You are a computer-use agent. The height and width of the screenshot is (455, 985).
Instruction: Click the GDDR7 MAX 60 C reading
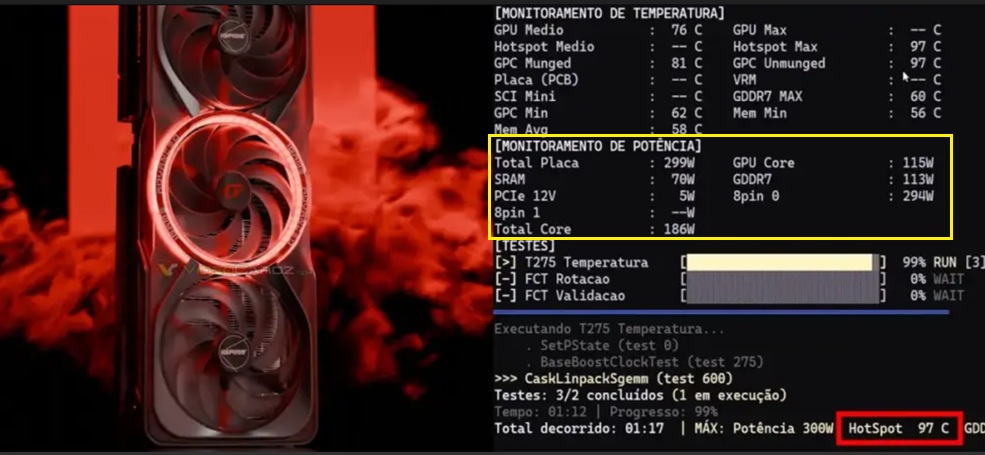pyautogui.click(x=837, y=97)
